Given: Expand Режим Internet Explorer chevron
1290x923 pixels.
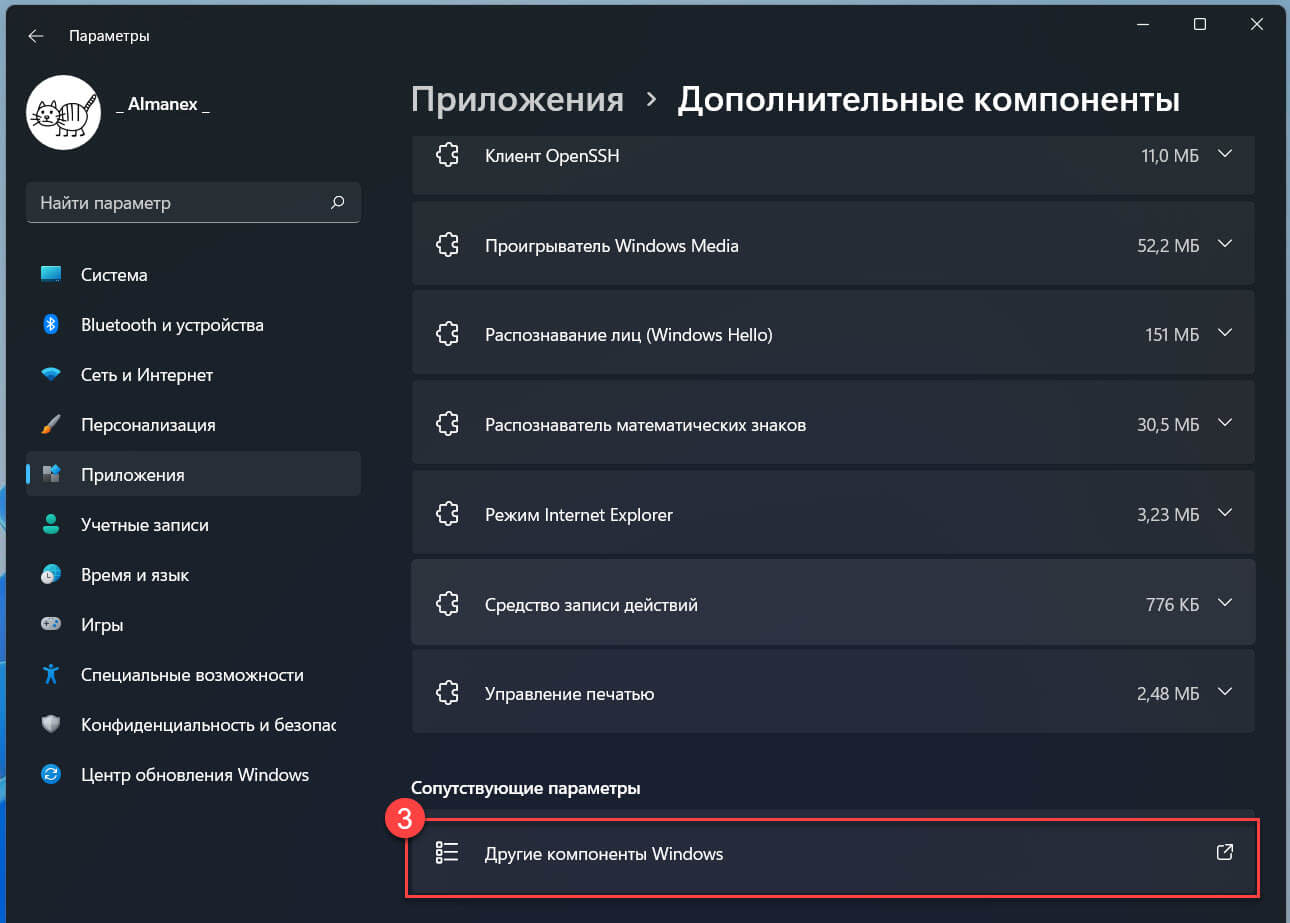Looking at the screenshot, I should pos(1225,514).
